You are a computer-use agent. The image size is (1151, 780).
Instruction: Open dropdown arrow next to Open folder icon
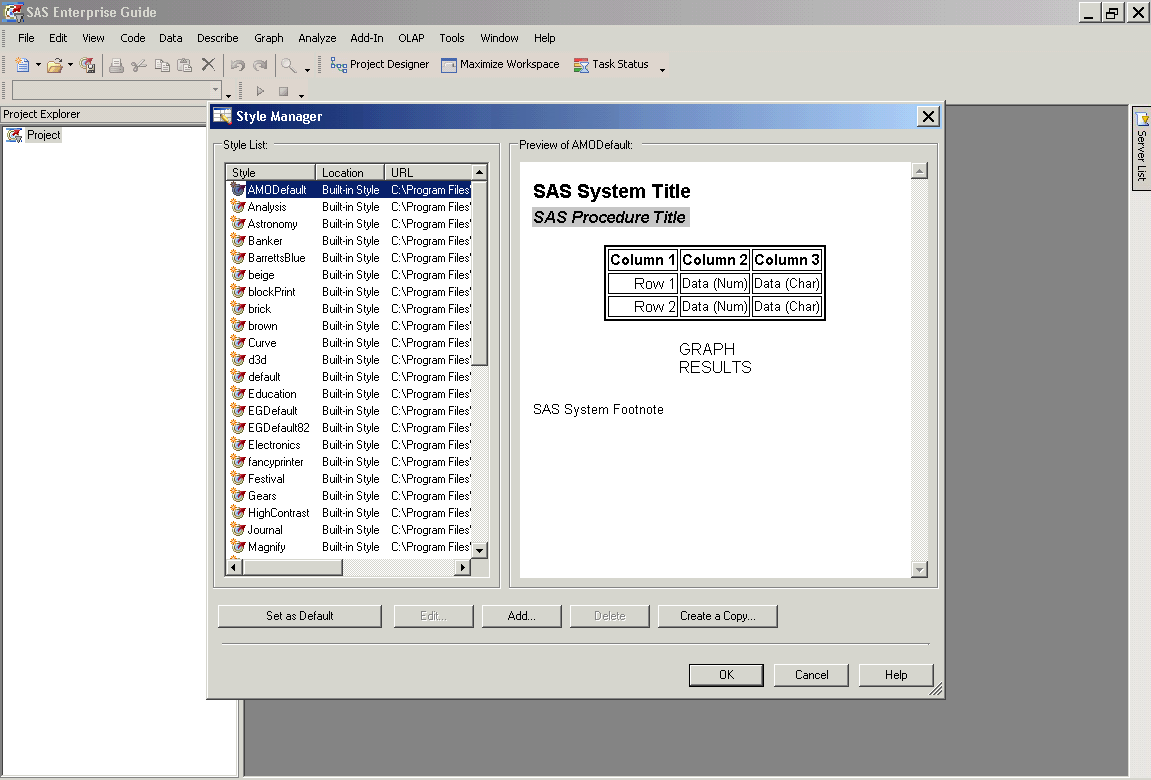(70, 65)
